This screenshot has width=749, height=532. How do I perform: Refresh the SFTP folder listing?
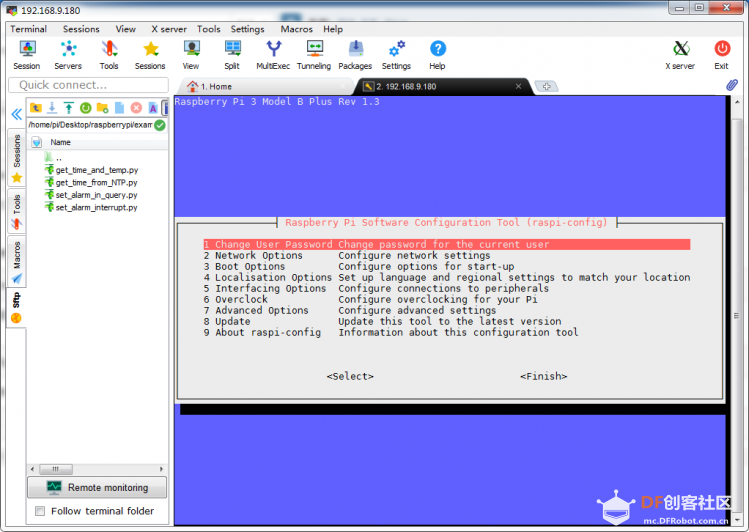(86, 108)
